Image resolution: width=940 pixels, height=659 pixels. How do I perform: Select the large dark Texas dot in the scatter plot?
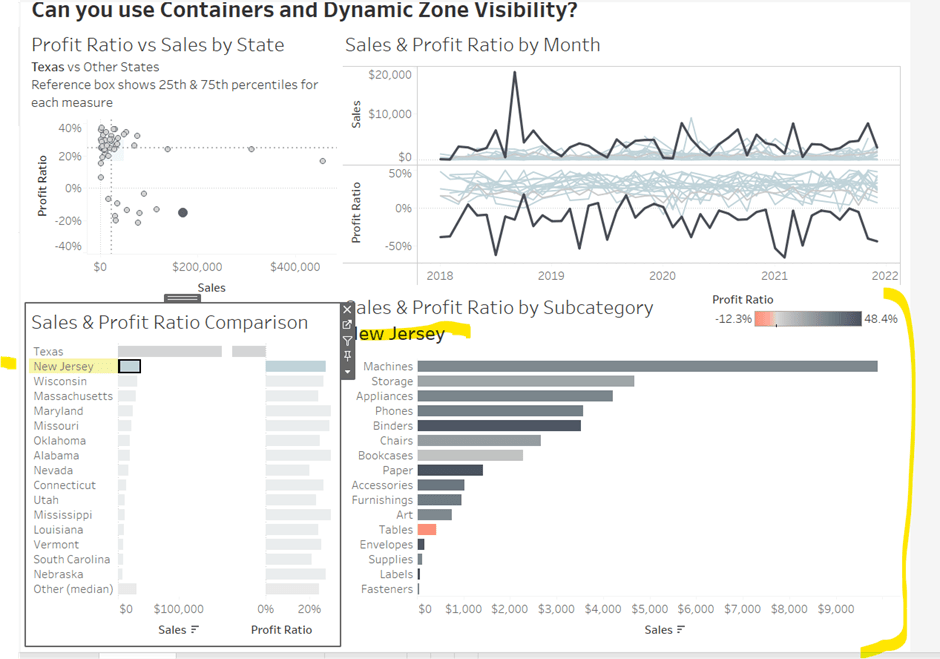coord(182,212)
